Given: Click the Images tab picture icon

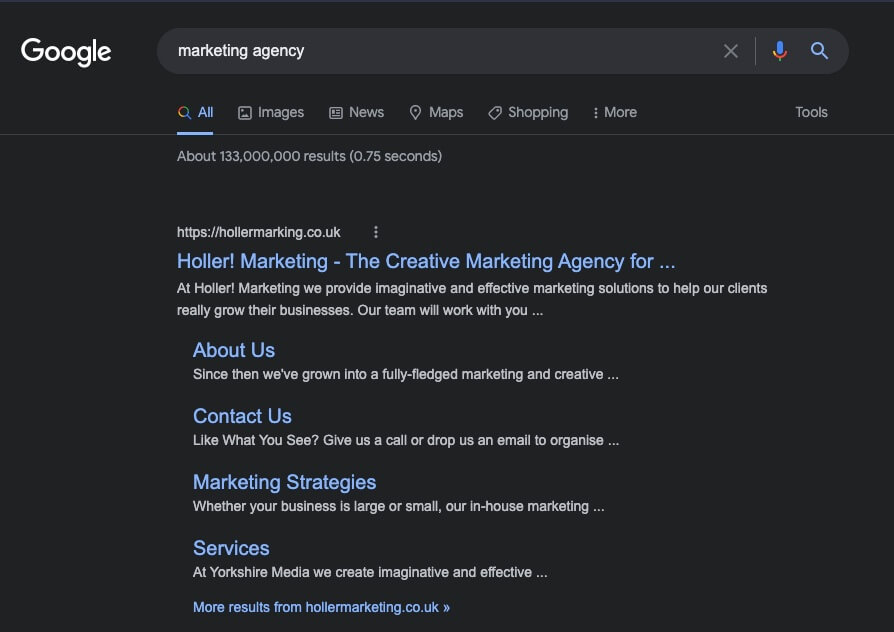Looking at the screenshot, I should click(245, 113).
